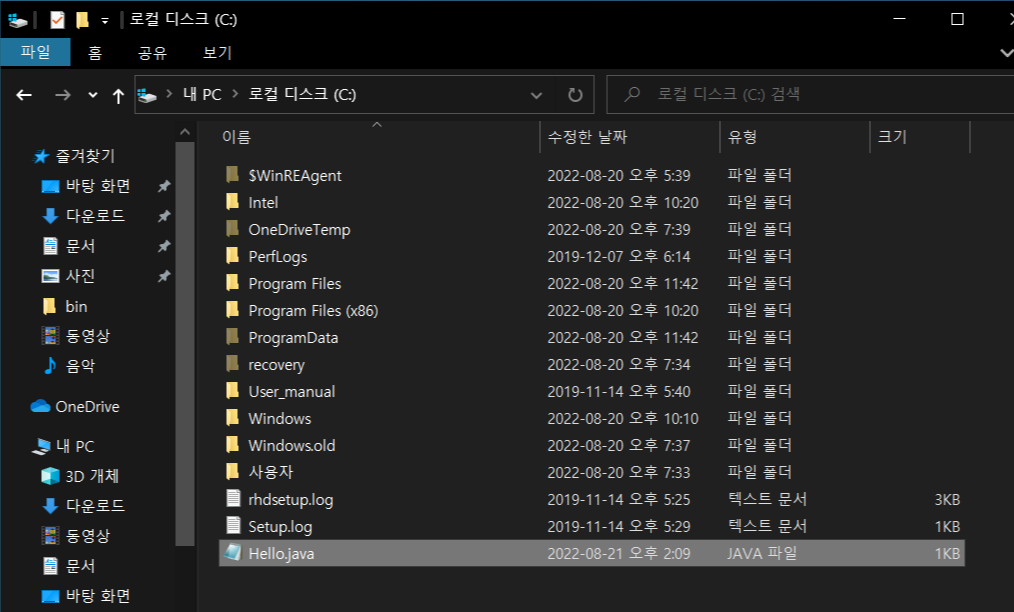1014x612 pixels.
Task: Select pinned 다운로드 under 즐겨찾기
Action: click(95, 216)
